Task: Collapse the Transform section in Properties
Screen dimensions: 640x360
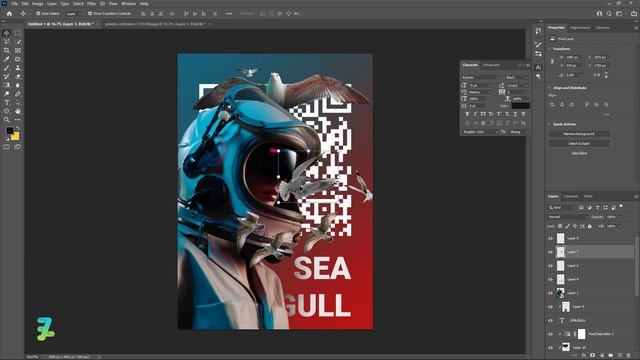Action: click(550, 49)
